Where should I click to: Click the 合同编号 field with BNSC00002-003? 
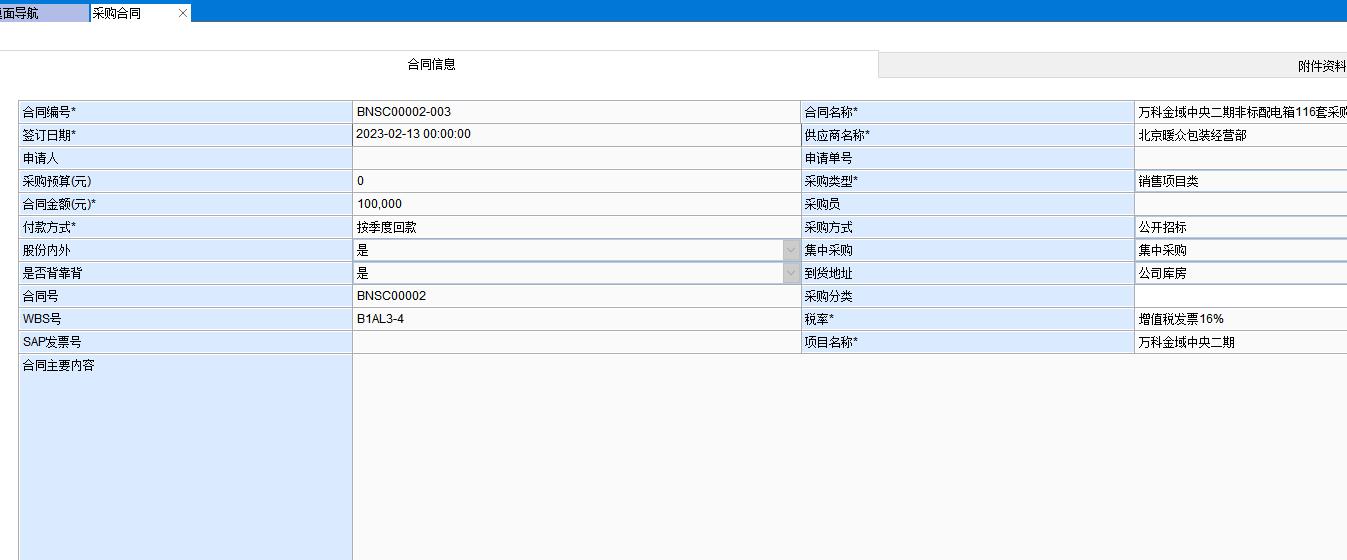click(576, 112)
